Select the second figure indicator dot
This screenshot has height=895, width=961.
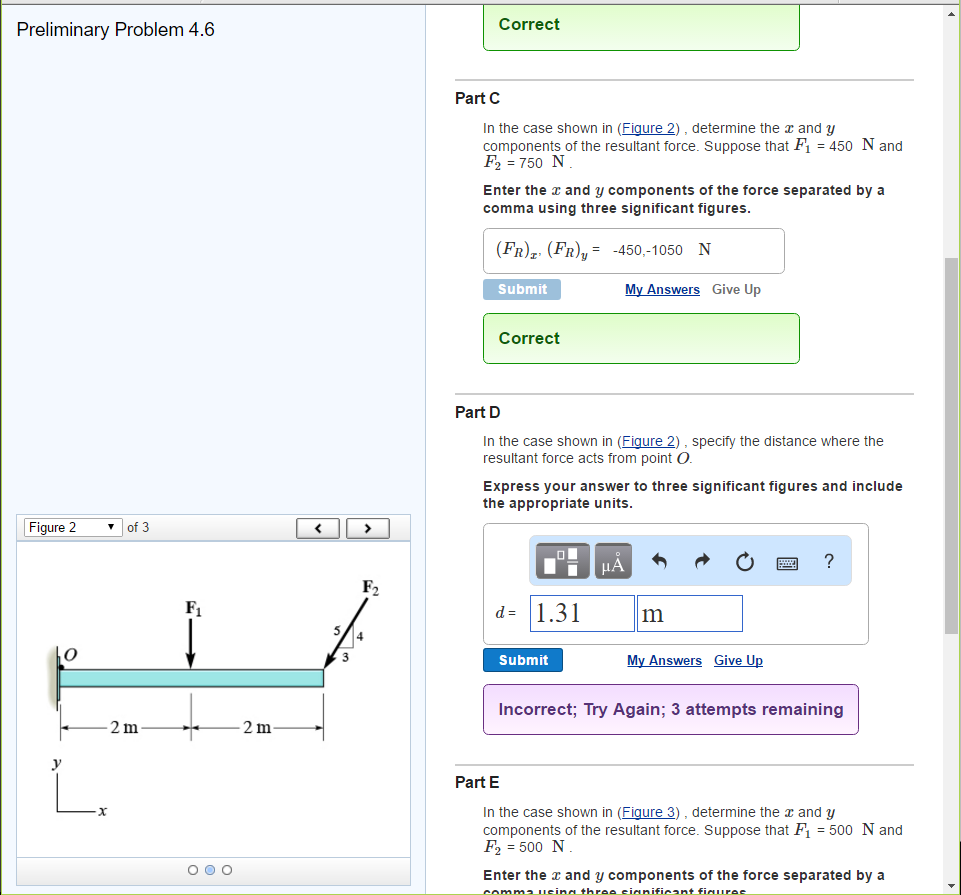210,870
